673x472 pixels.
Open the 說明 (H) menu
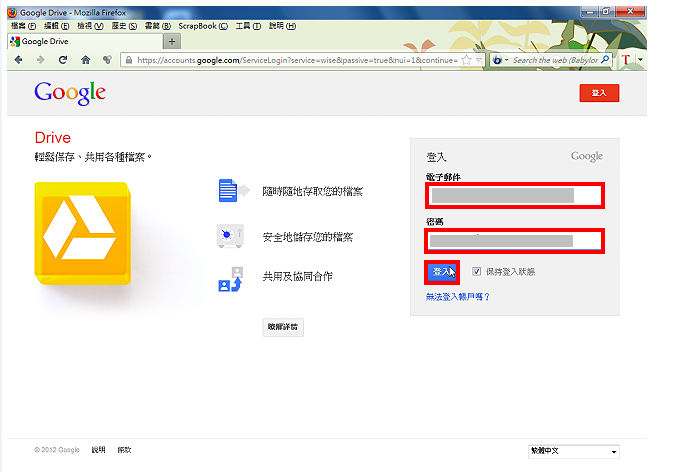282,26
